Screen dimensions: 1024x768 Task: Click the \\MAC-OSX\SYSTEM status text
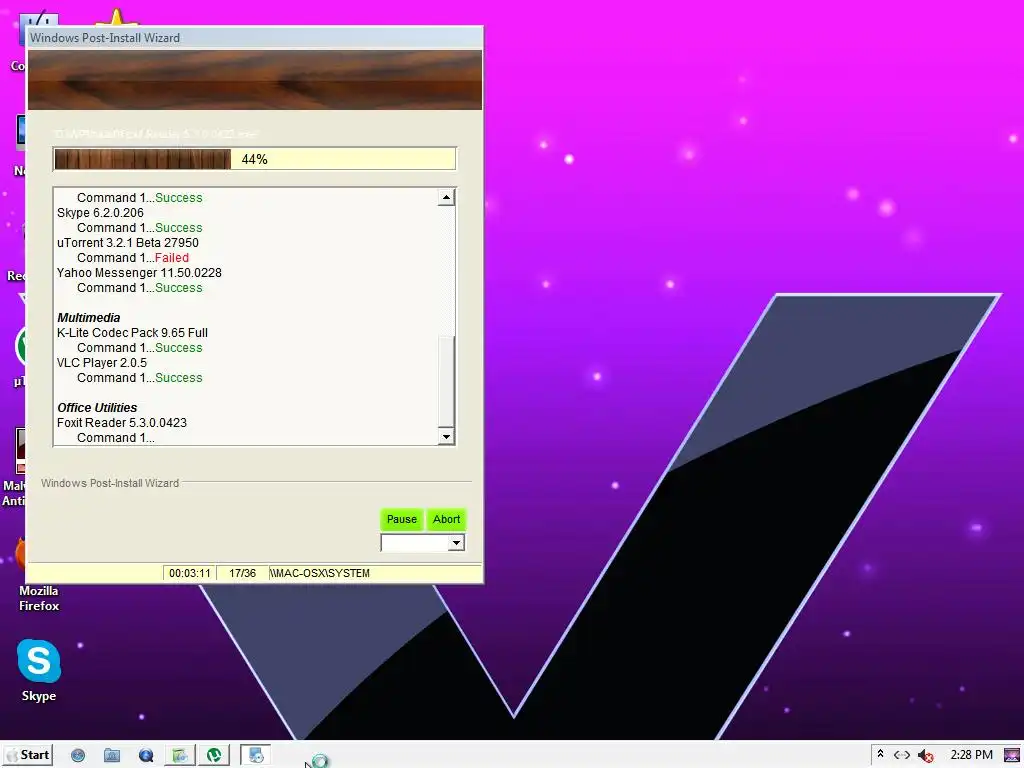[x=320, y=573]
